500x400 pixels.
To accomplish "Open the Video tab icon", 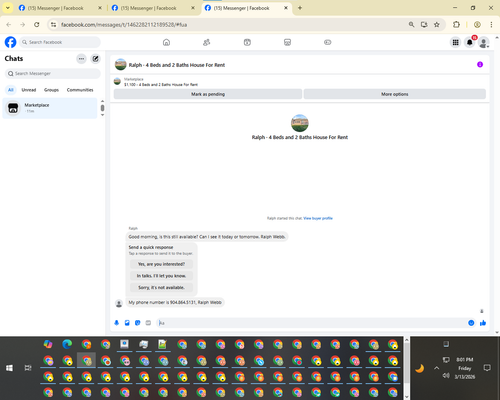I will (x=247, y=42).
